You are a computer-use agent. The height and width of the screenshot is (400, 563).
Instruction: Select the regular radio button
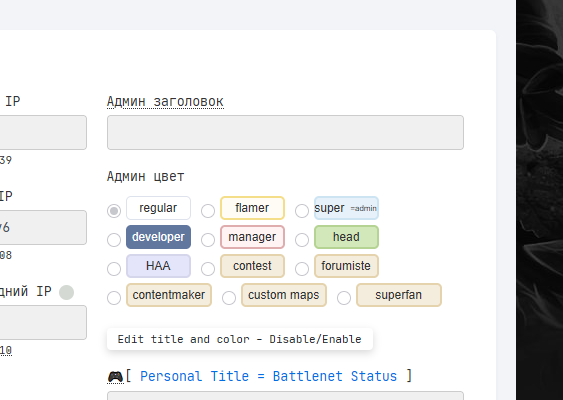tap(114, 211)
